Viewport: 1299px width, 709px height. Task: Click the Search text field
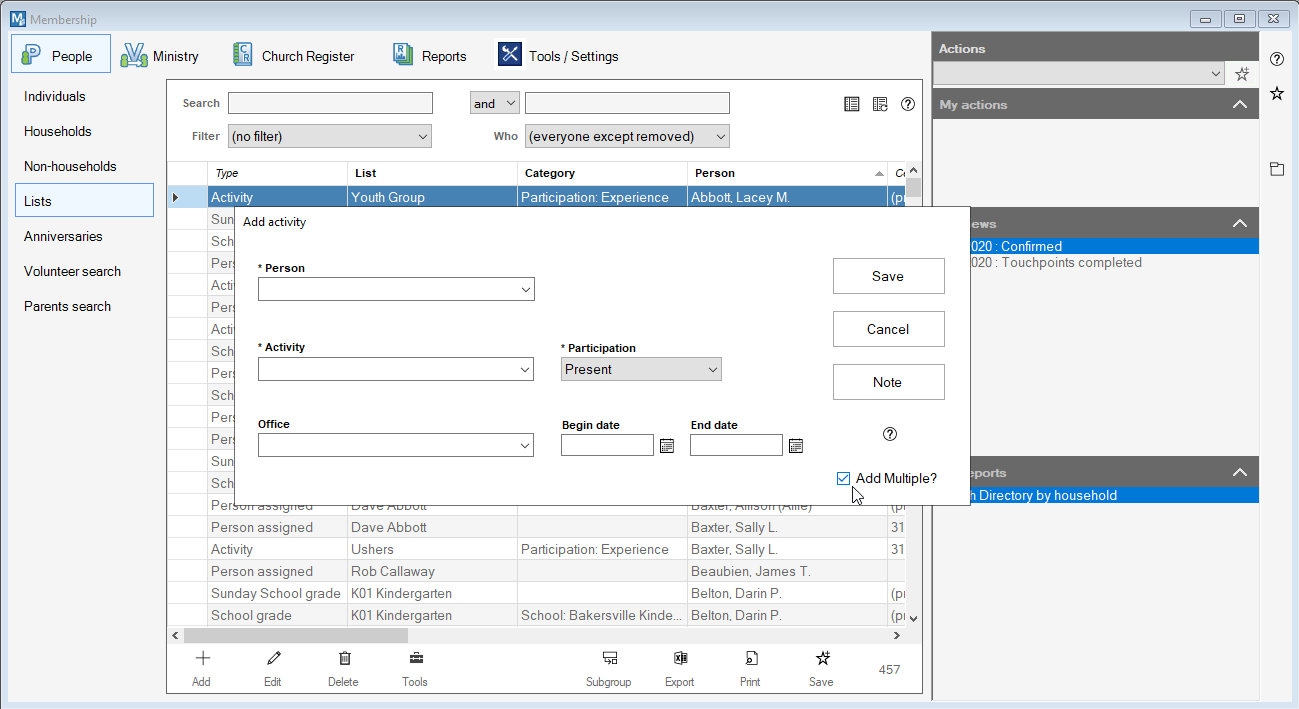(330, 104)
